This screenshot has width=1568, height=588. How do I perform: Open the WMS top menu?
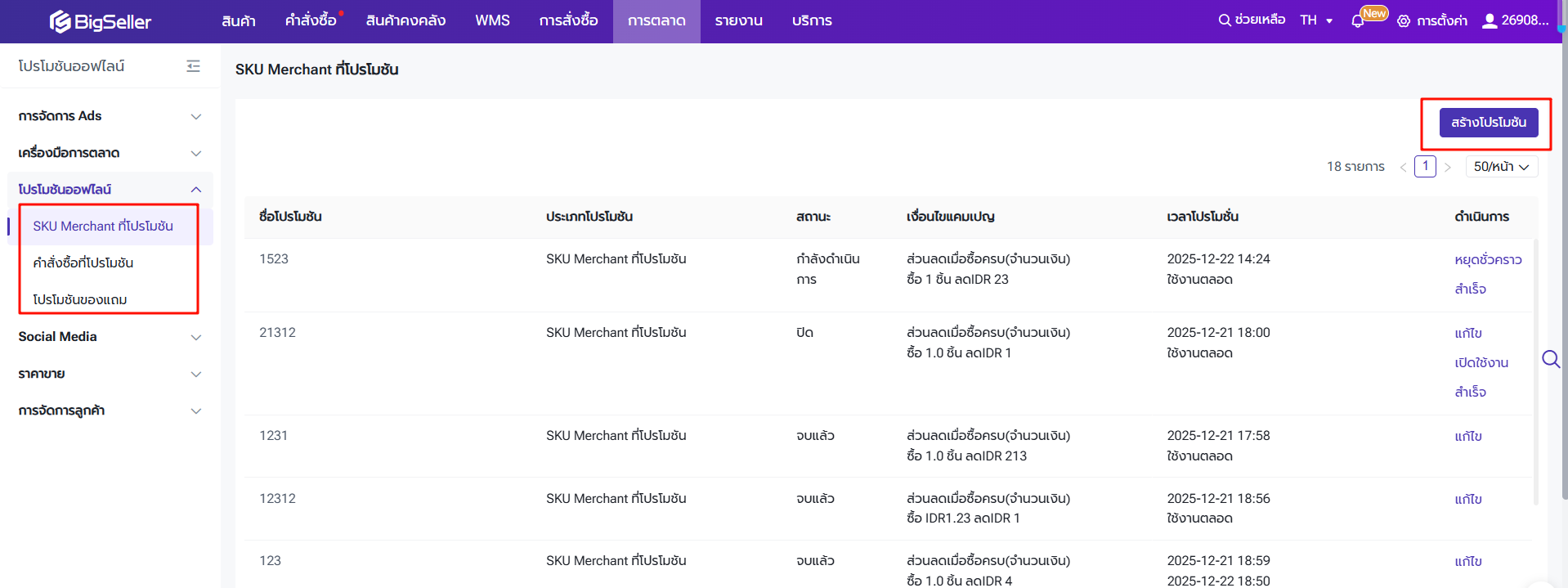(x=492, y=20)
